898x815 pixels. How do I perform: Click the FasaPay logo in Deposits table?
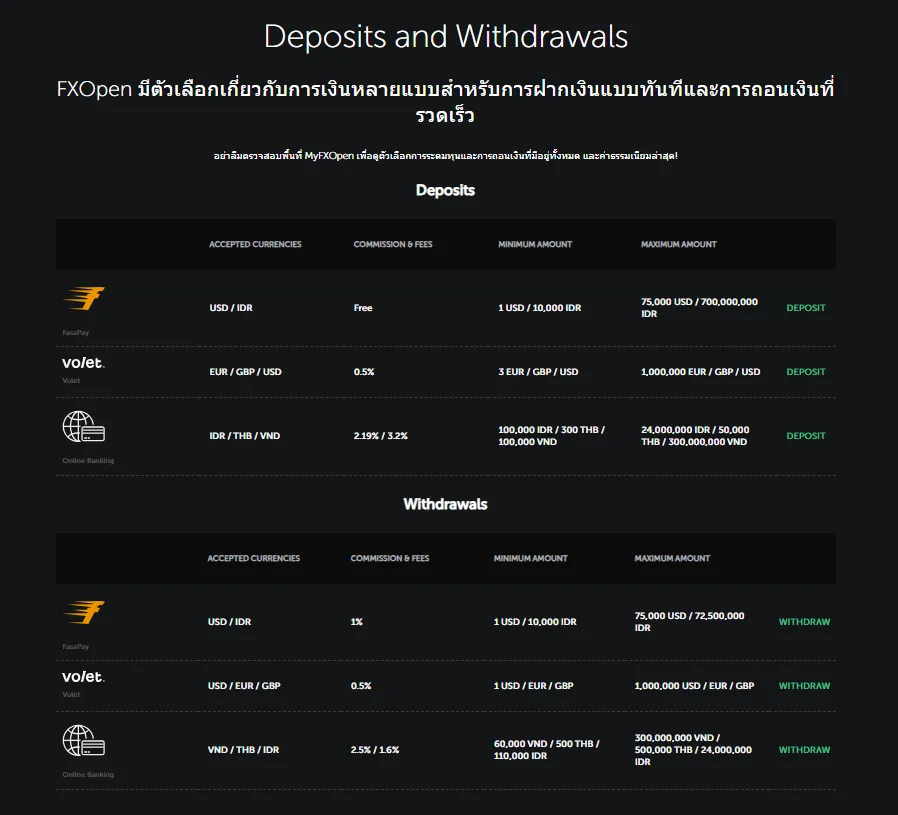tap(84, 298)
